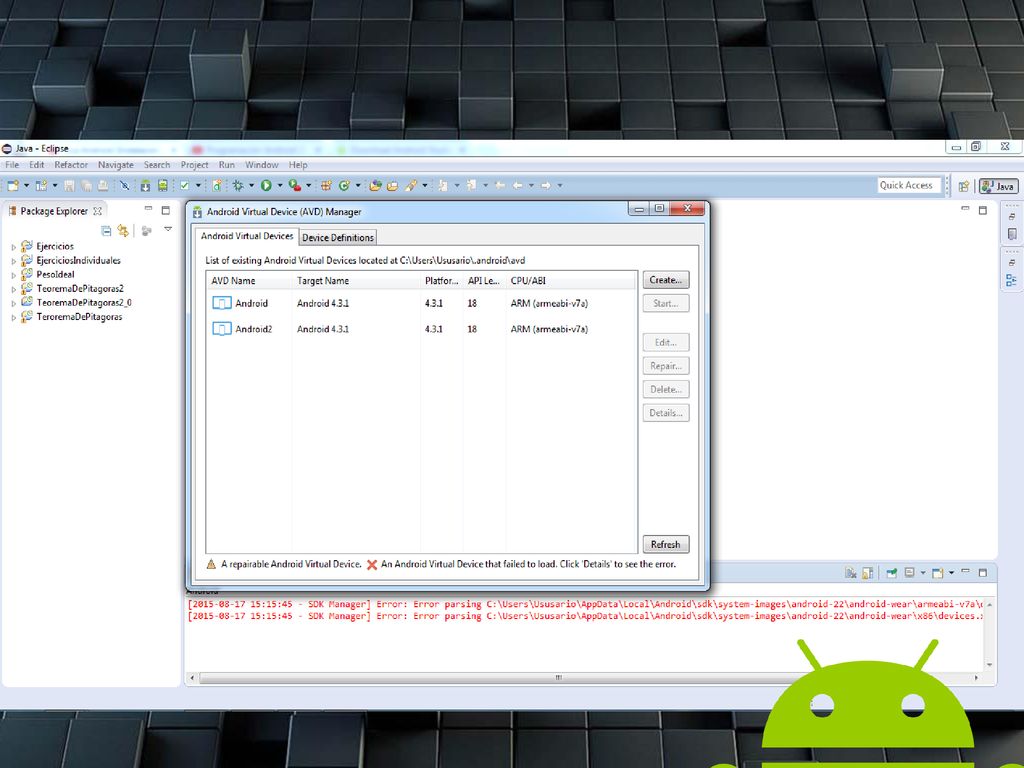Select the Android Virtual Devices tab
The image size is (1024, 768).
click(247, 236)
